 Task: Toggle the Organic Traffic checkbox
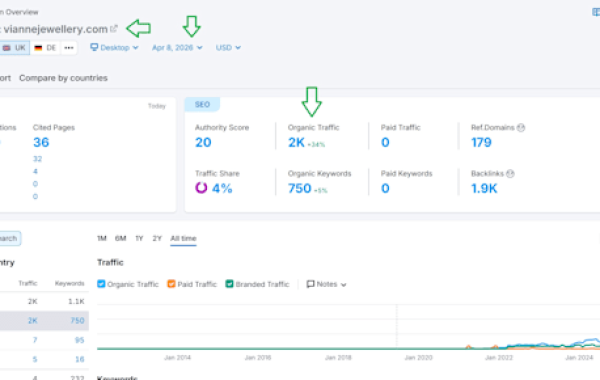[x=101, y=284]
